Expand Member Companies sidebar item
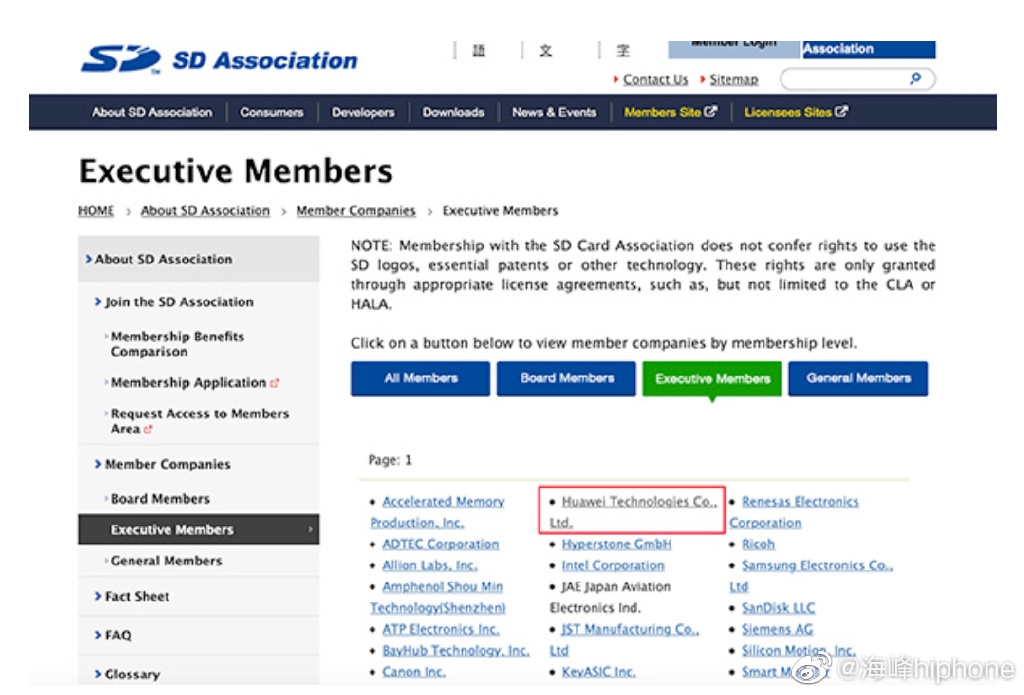Viewport: 1024px width, 695px height. point(167,464)
